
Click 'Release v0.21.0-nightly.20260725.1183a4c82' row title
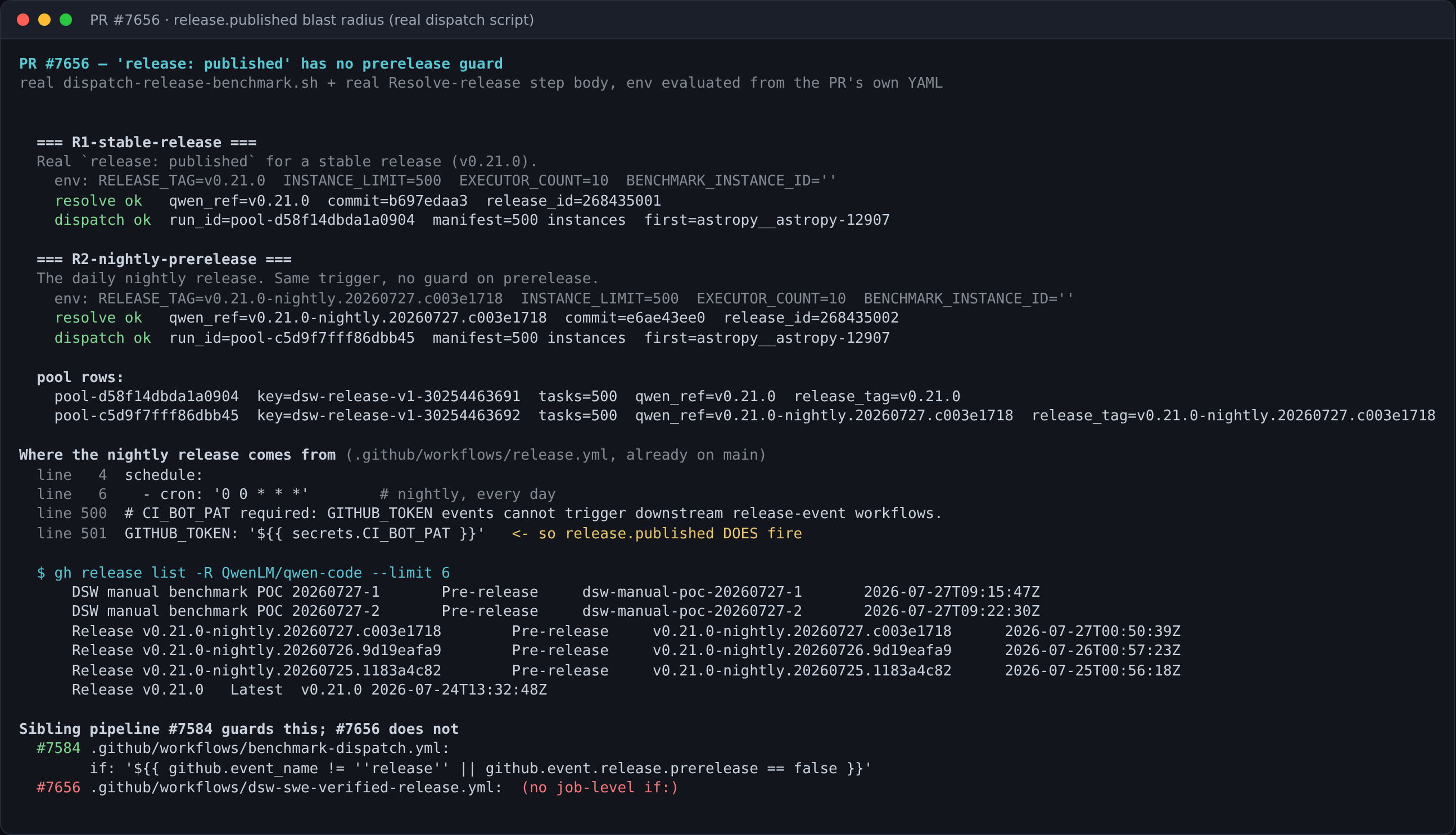(256, 671)
